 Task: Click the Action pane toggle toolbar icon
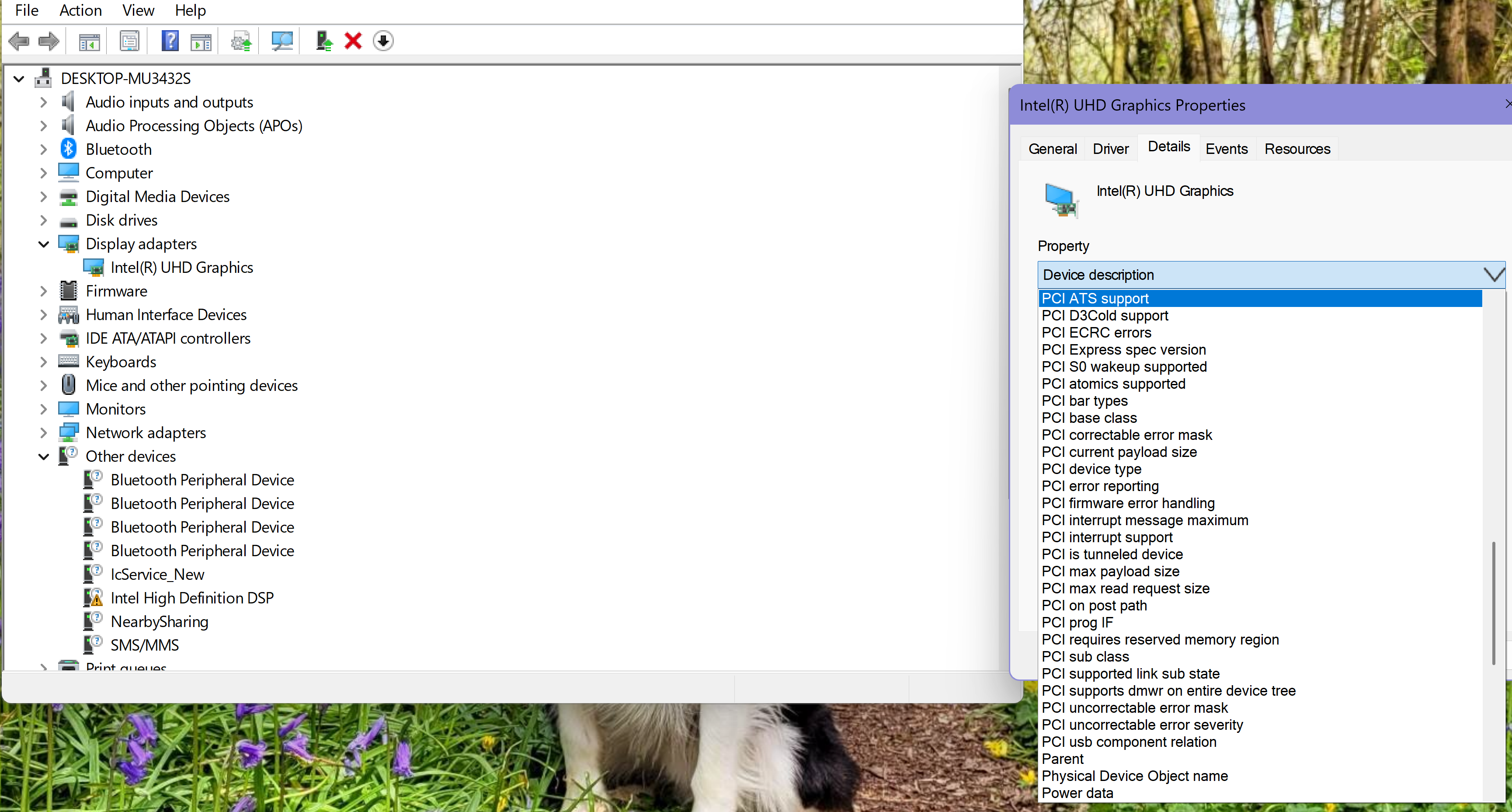(x=202, y=41)
